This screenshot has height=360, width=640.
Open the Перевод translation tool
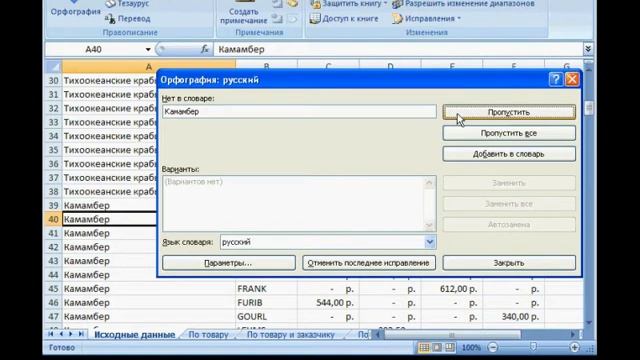[127, 19]
